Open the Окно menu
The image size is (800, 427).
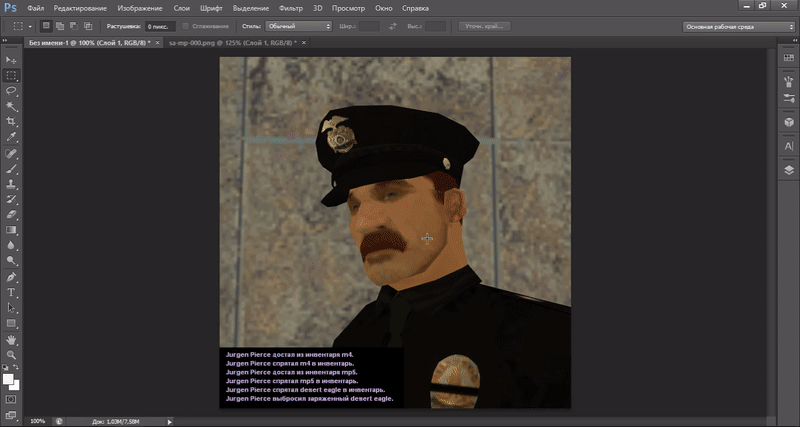click(x=384, y=8)
